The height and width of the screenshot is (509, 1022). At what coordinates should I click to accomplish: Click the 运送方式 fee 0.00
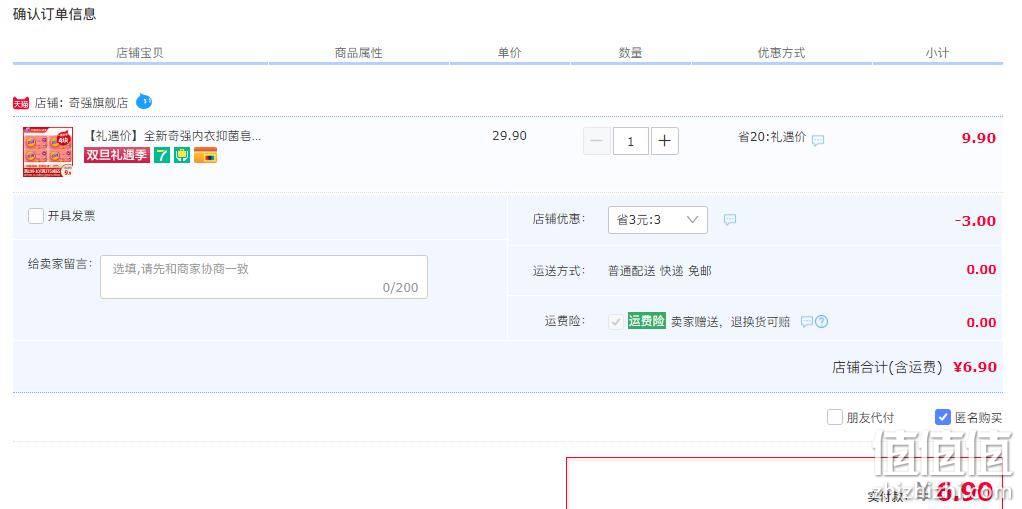click(981, 269)
